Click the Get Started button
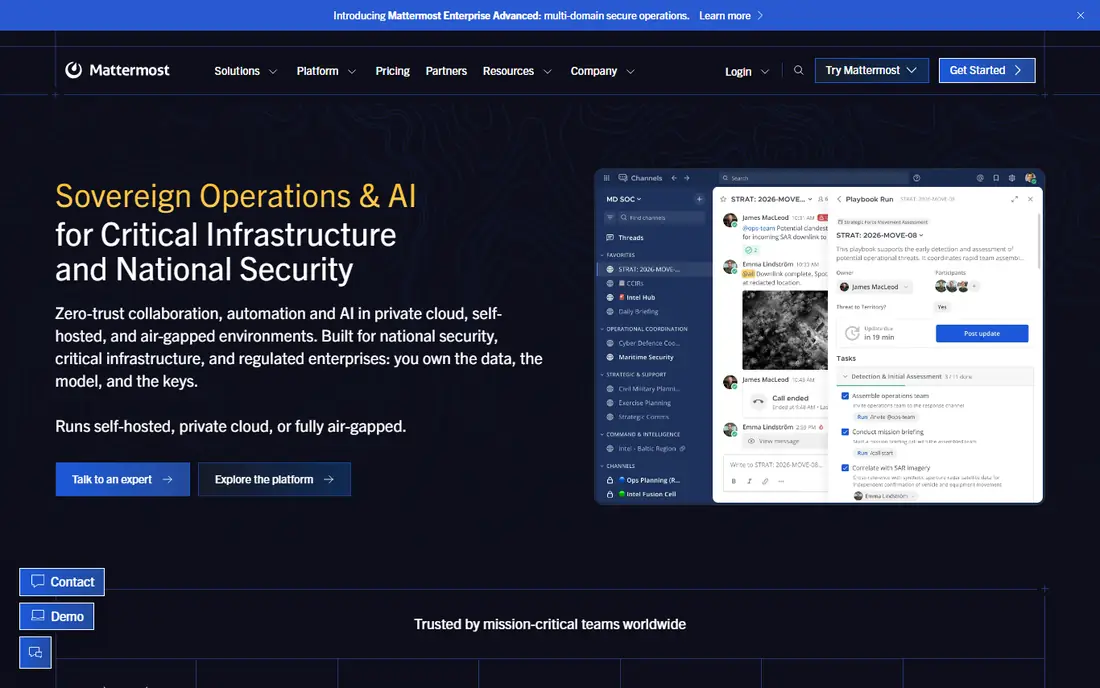1100x688 pixels. [986, 70]
